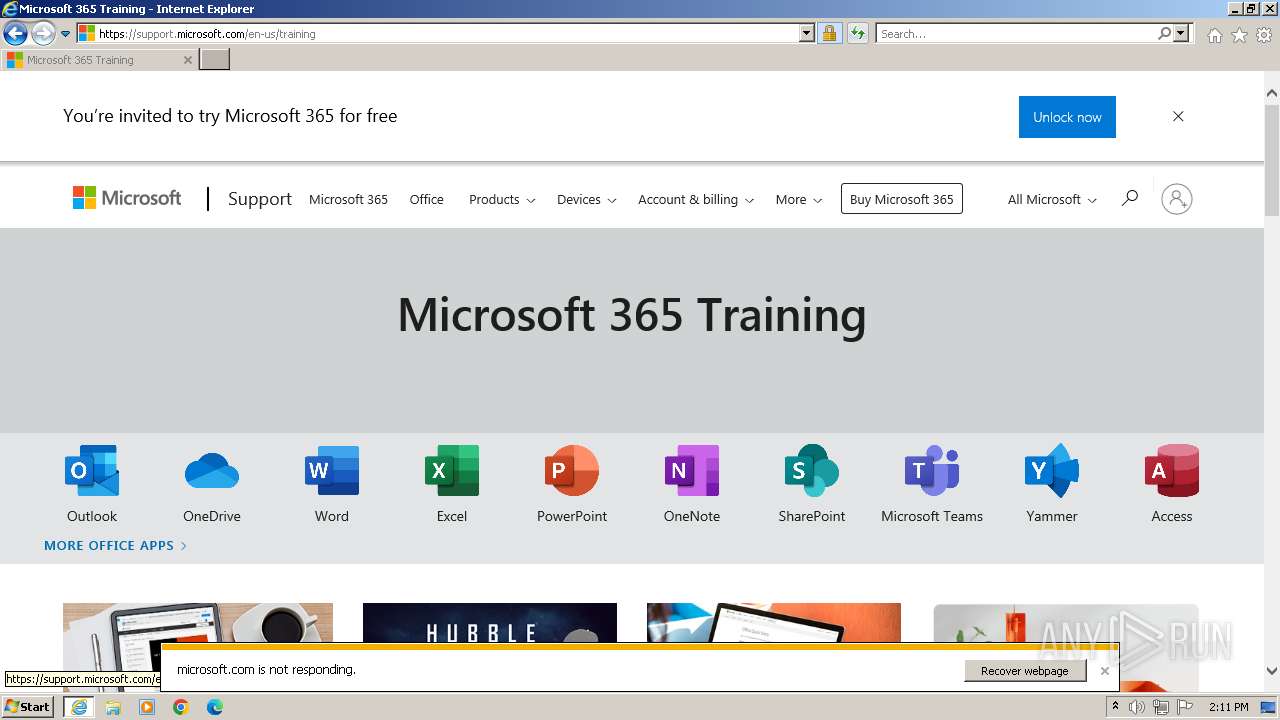Dismiss the Microsoft 365 free trial banner
1280x720 pixels.
[1178, 116]
